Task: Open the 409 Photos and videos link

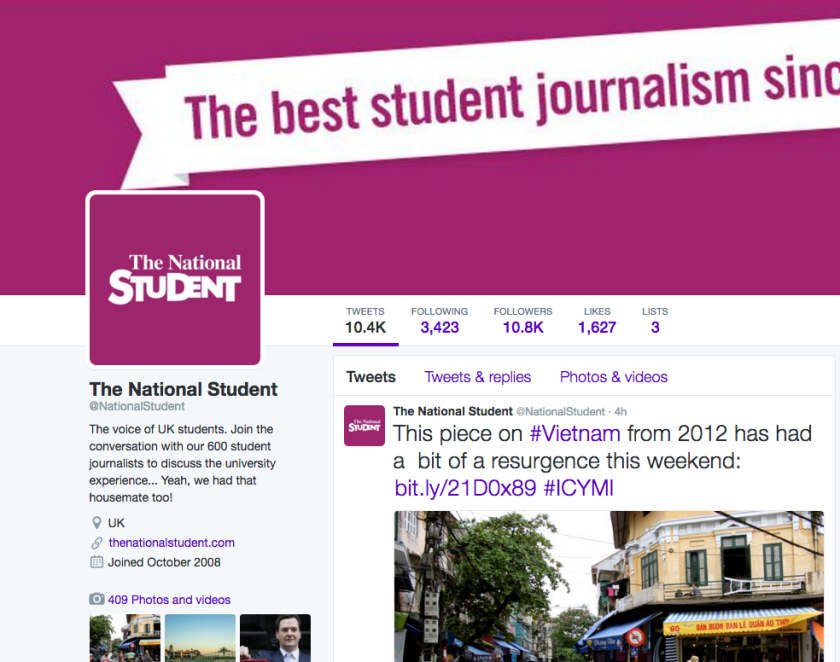Action: [x=169, y=599]
